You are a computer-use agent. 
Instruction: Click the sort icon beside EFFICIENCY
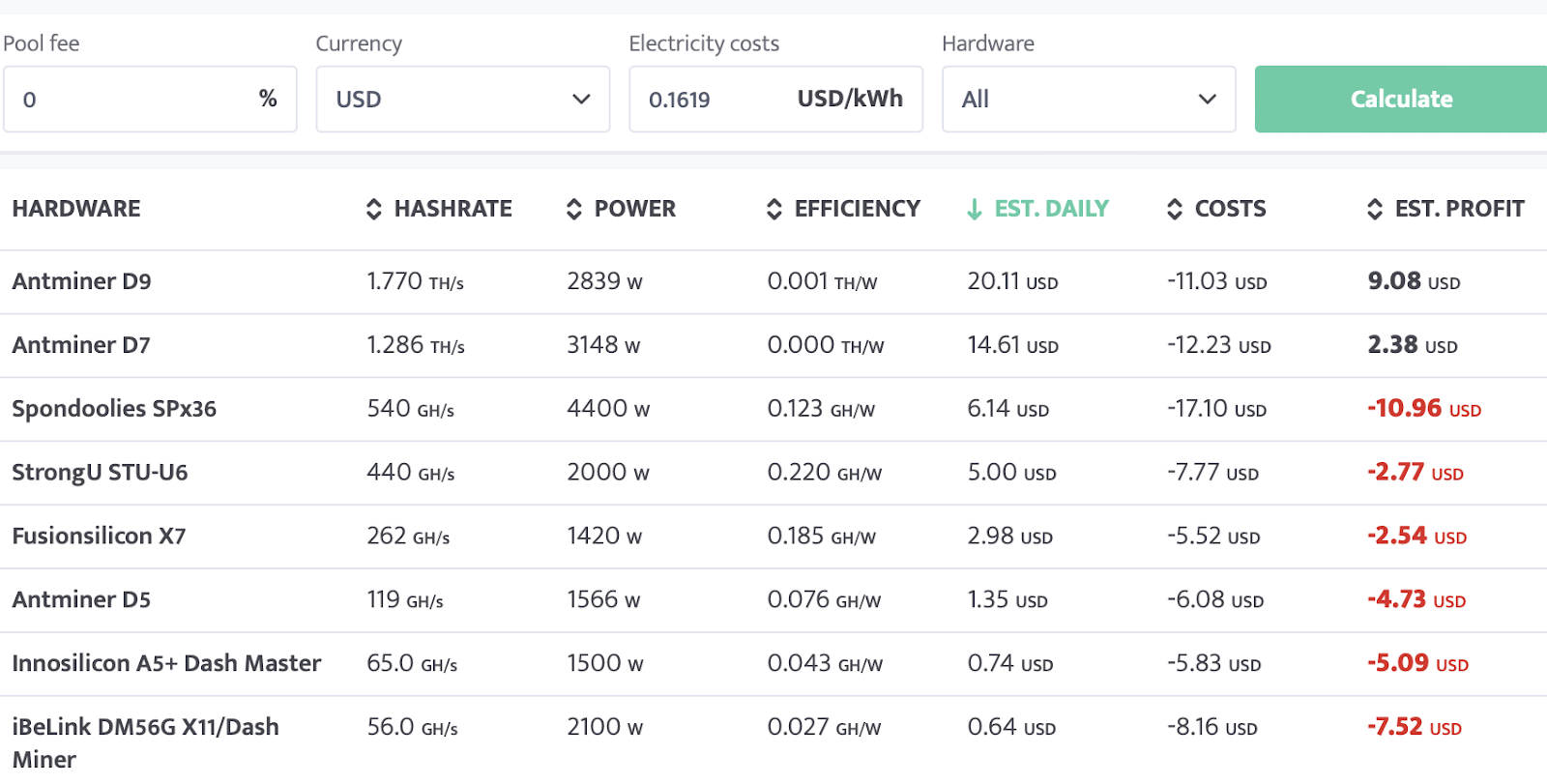(x=774, y=209)
